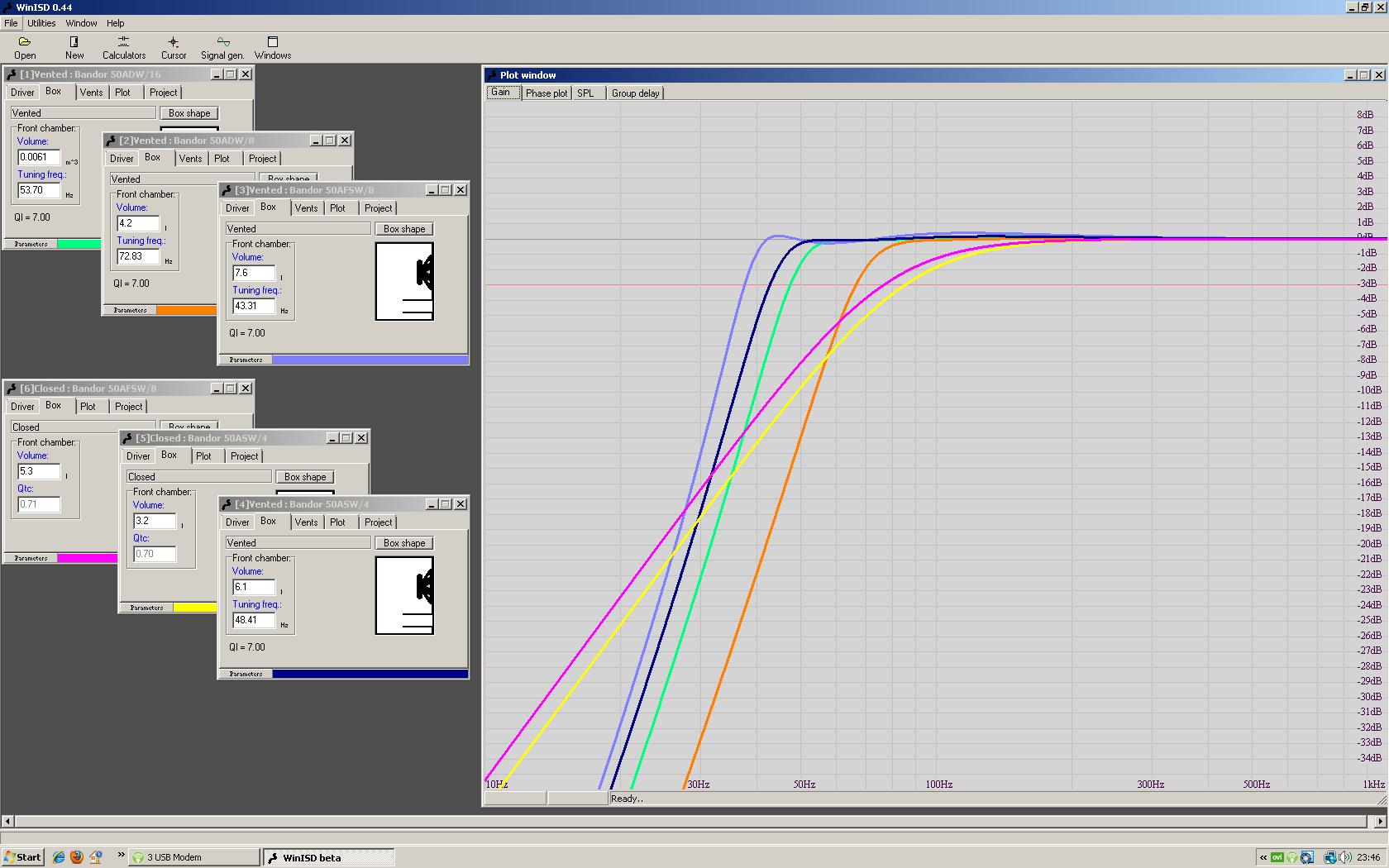Image resolution: width=1389 pixels, height=868 pixels.
Task: Click wrench icon of [1]Vented Bandor 50ADW/16 window
Action: coord(12,74)
